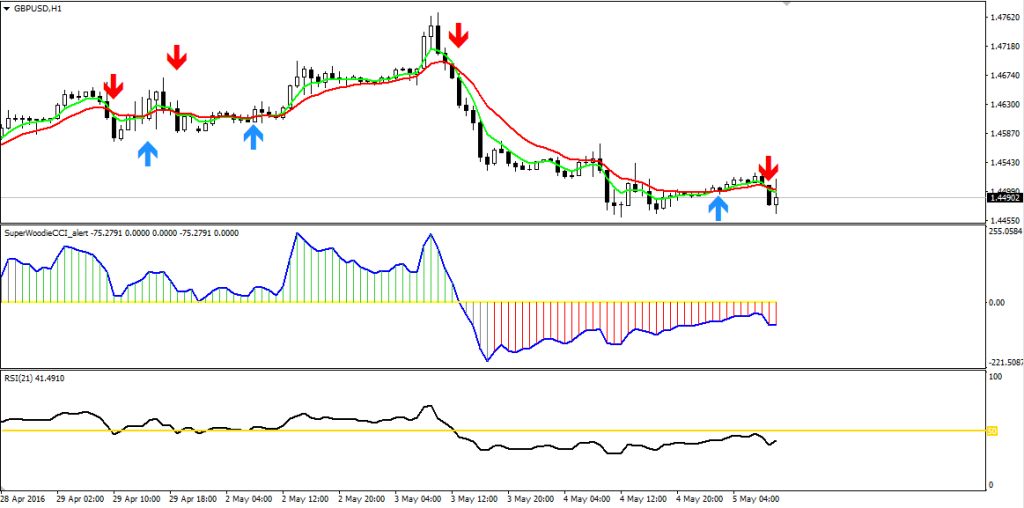Click the 255.0584 CCI scale label
The image size is (1024, 508).
tap(1004, 231)
